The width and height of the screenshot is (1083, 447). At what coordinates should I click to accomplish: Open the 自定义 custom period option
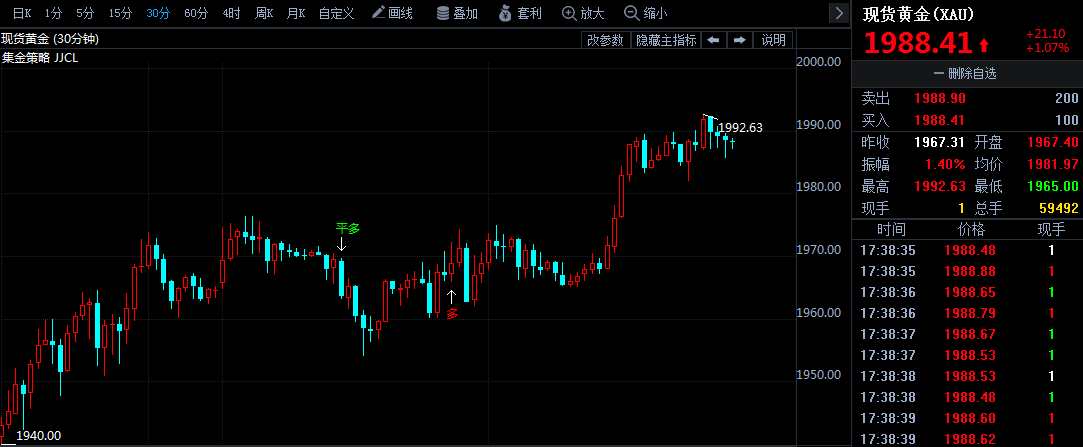(x=337, y=12)
